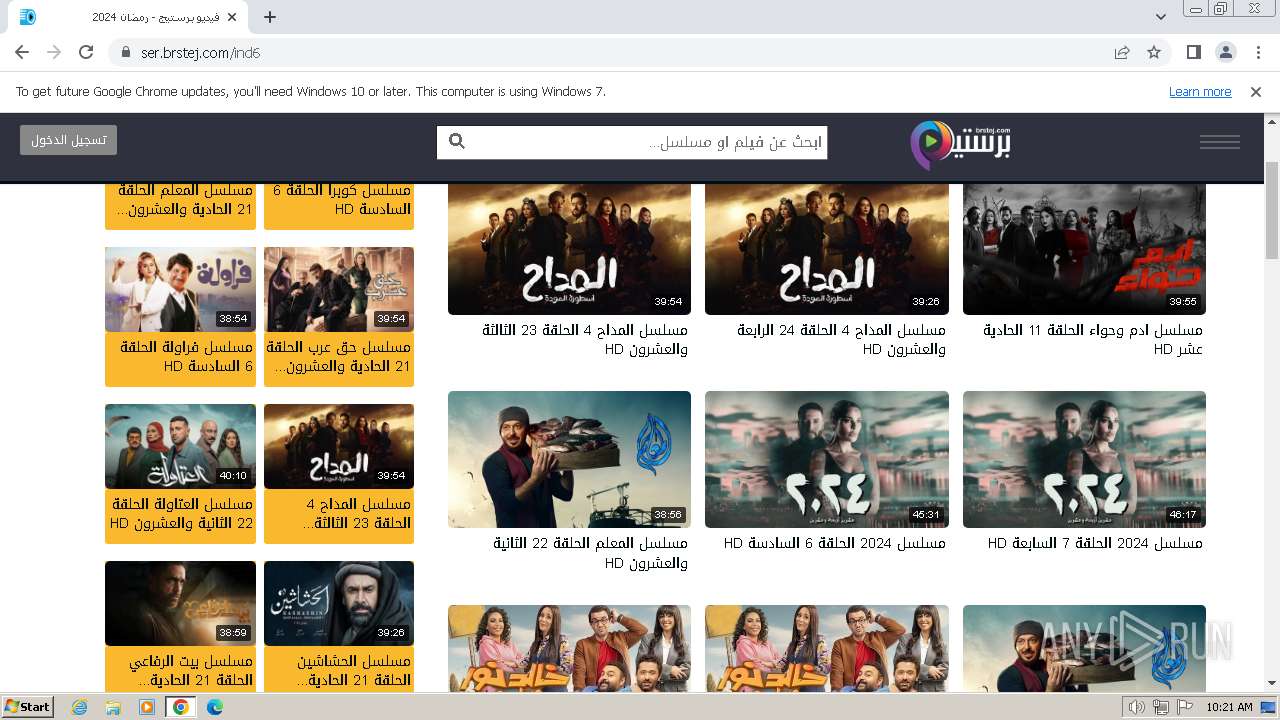Open the Windows Start button
Viewport: 1280px width, 720px height.
[x=27, y=706]
